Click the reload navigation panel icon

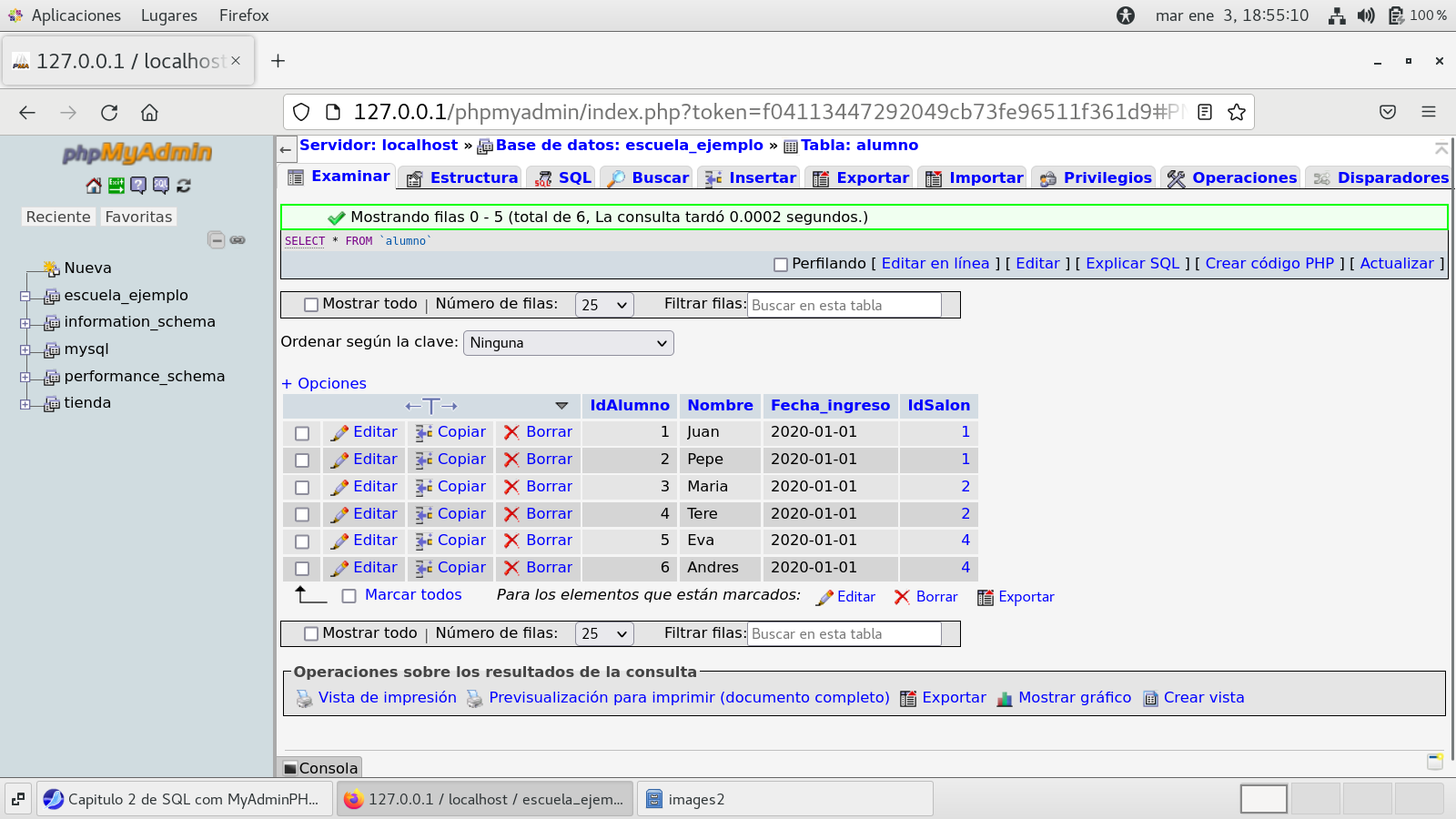click(x=184, y=186)
